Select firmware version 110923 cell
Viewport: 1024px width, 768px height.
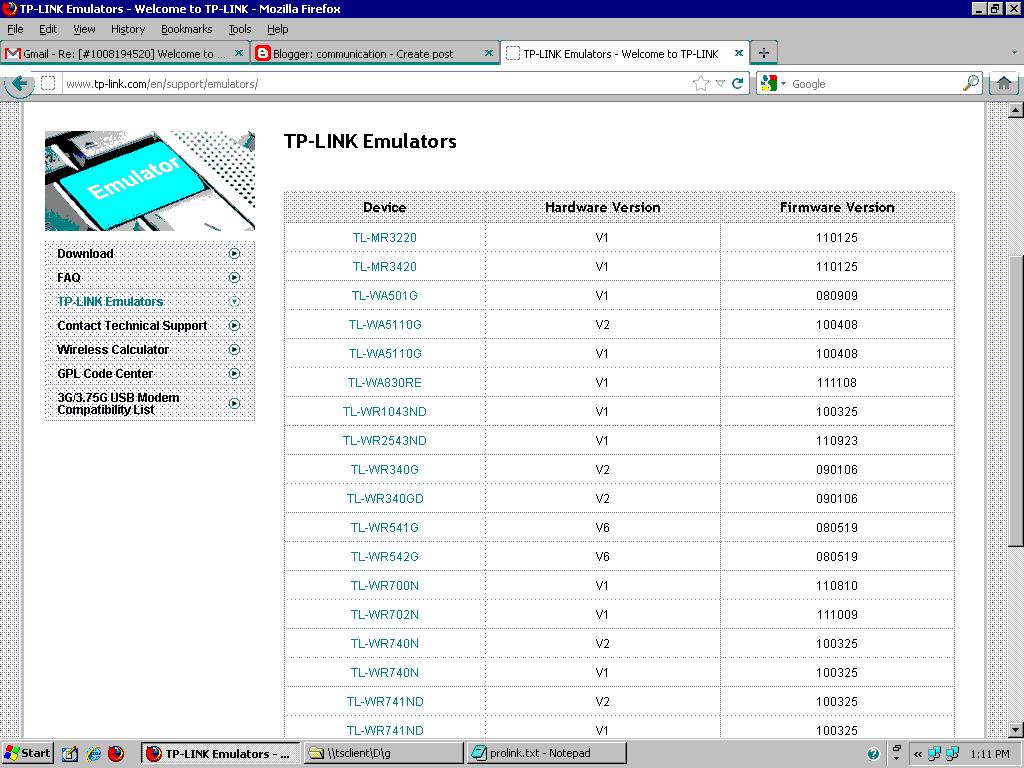(837, 441)
